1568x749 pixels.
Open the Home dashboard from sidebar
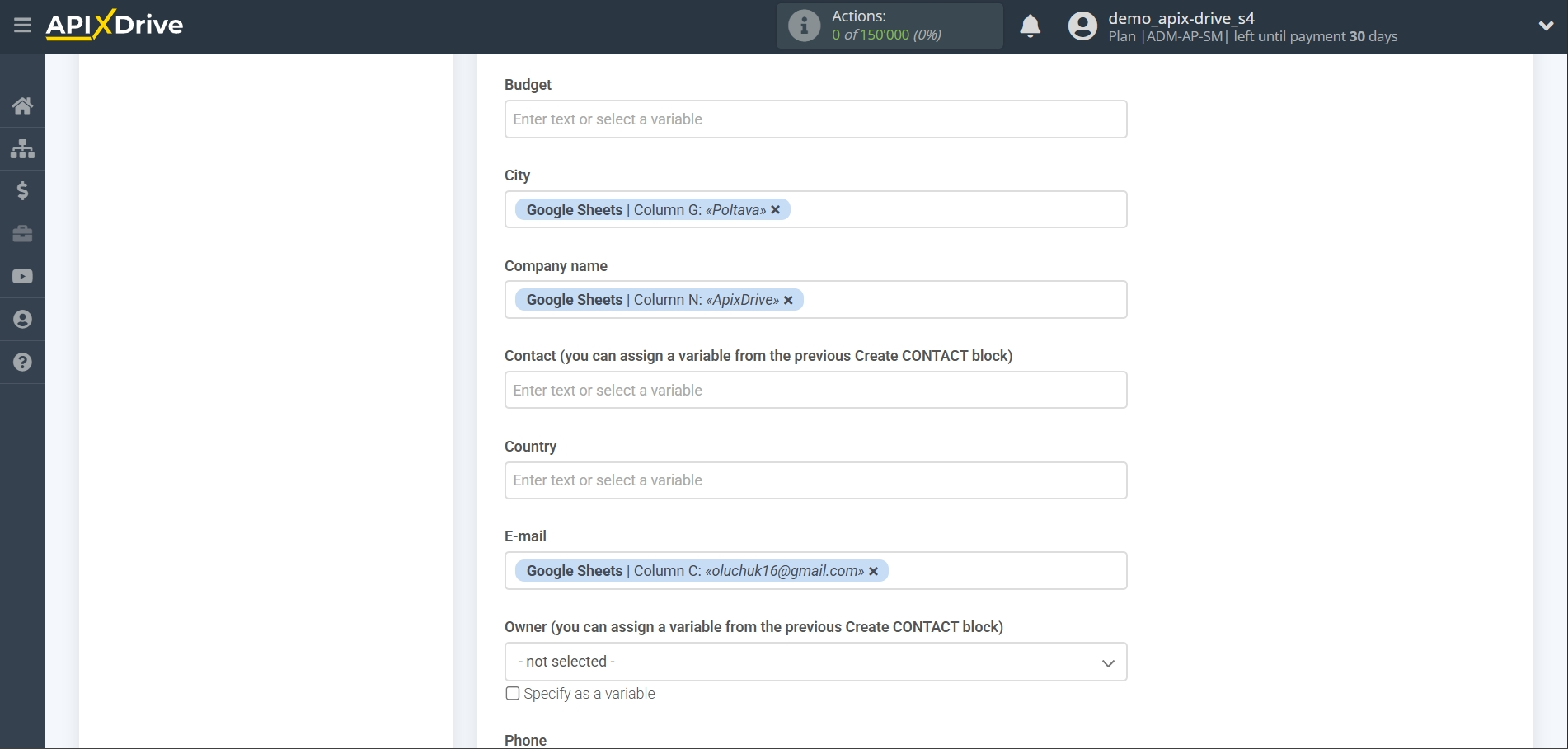point(22,105)
